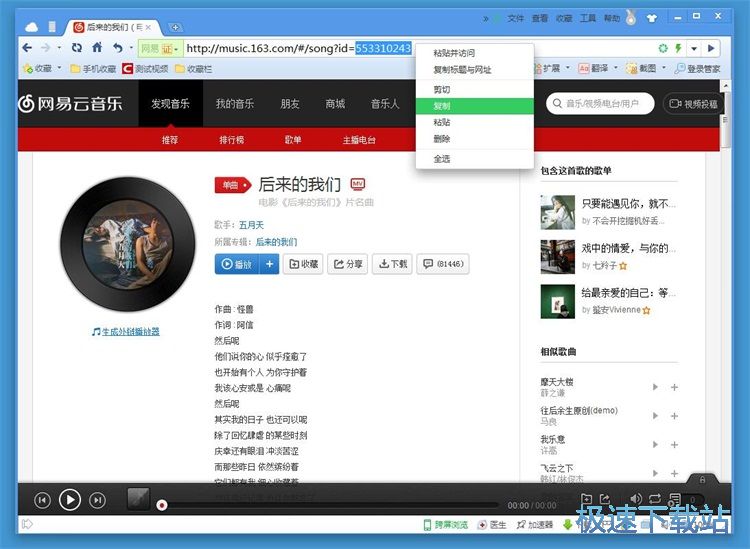
Task: Click the MV icon beside song title
Action: [x=358, y=184]
